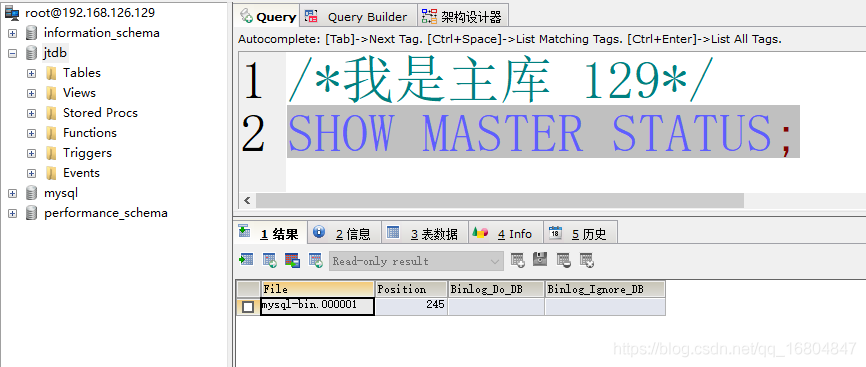
Task: Select the mysql-bin.000001 cell
Action: (x=317, y=306)
